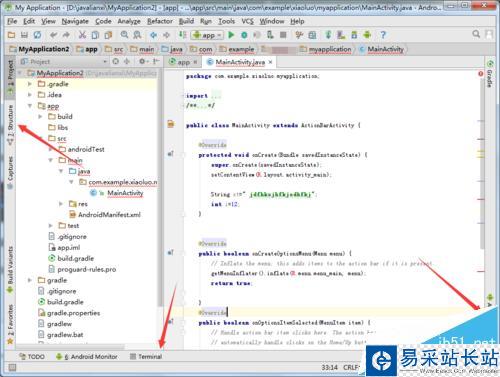Image resolution: width=500 pixels, height=377 pixels.
Task: Expand the build folder under app
Action: [40, 116]
